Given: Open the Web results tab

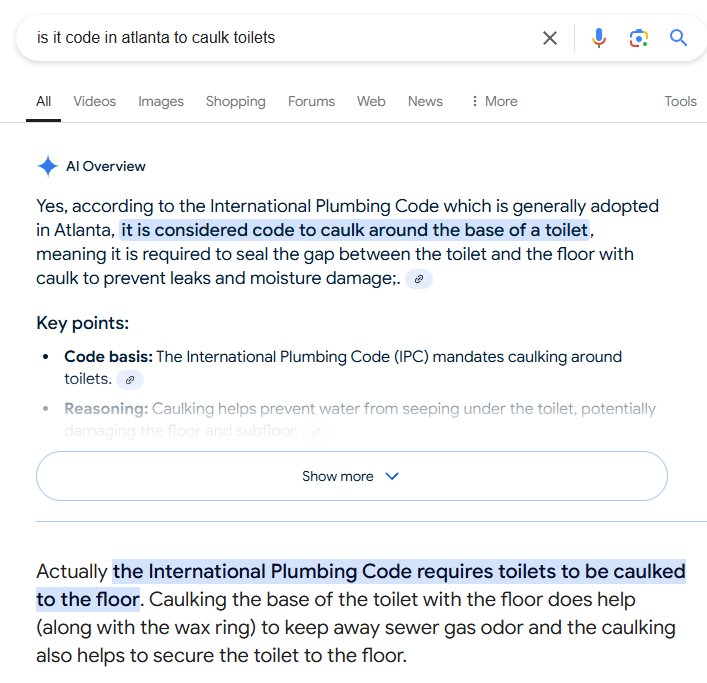Looking at the screenshot, I should pos(371,101).
